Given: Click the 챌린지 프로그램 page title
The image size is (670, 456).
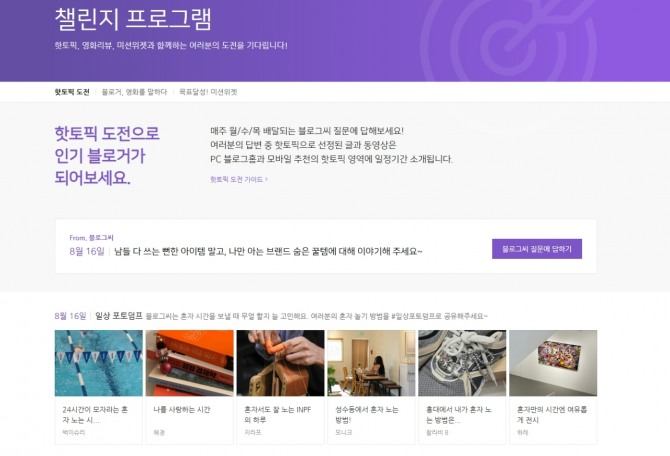Looking at the screenshot, I should 133,19.
